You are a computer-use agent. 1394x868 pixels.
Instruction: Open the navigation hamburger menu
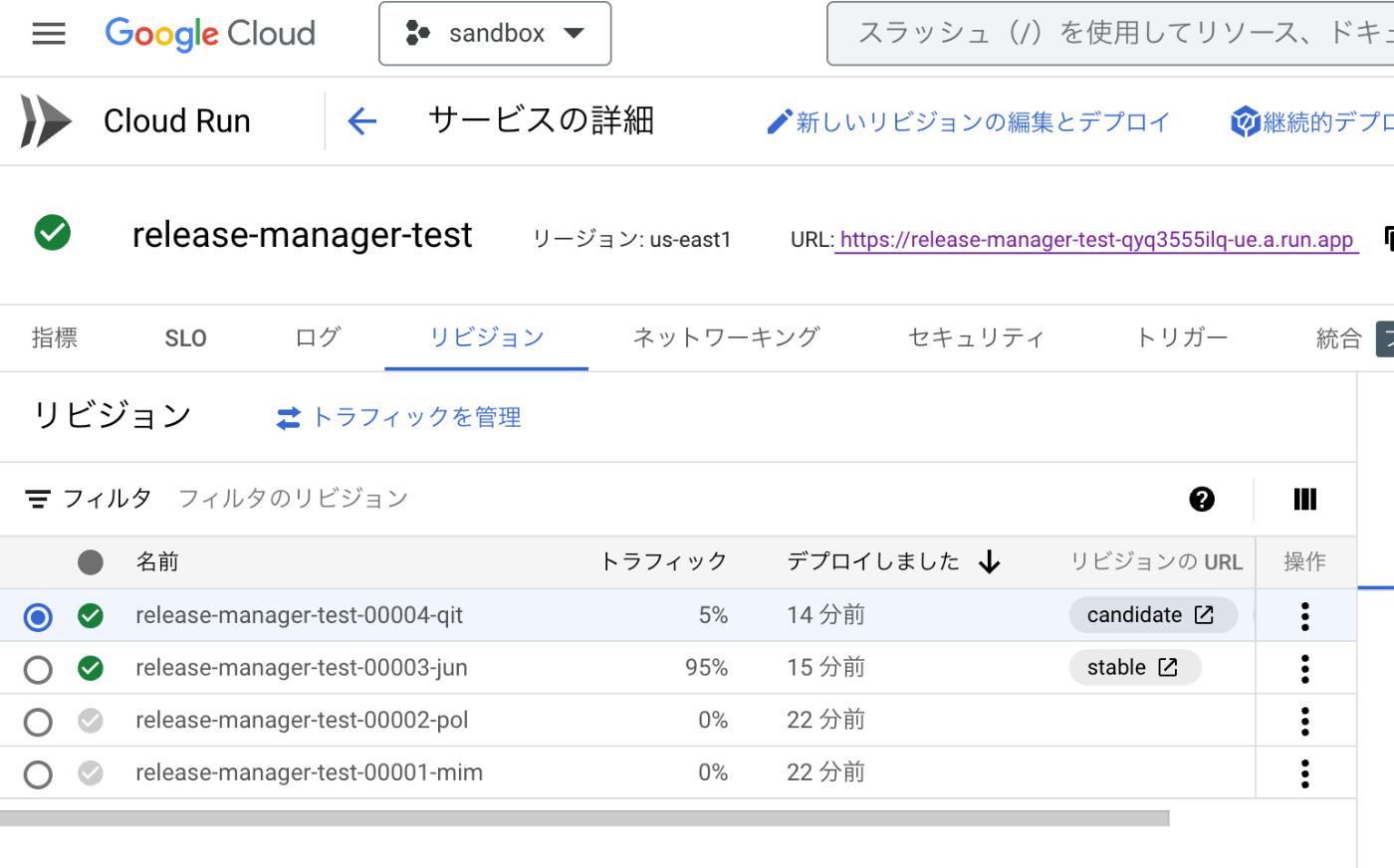48,33
